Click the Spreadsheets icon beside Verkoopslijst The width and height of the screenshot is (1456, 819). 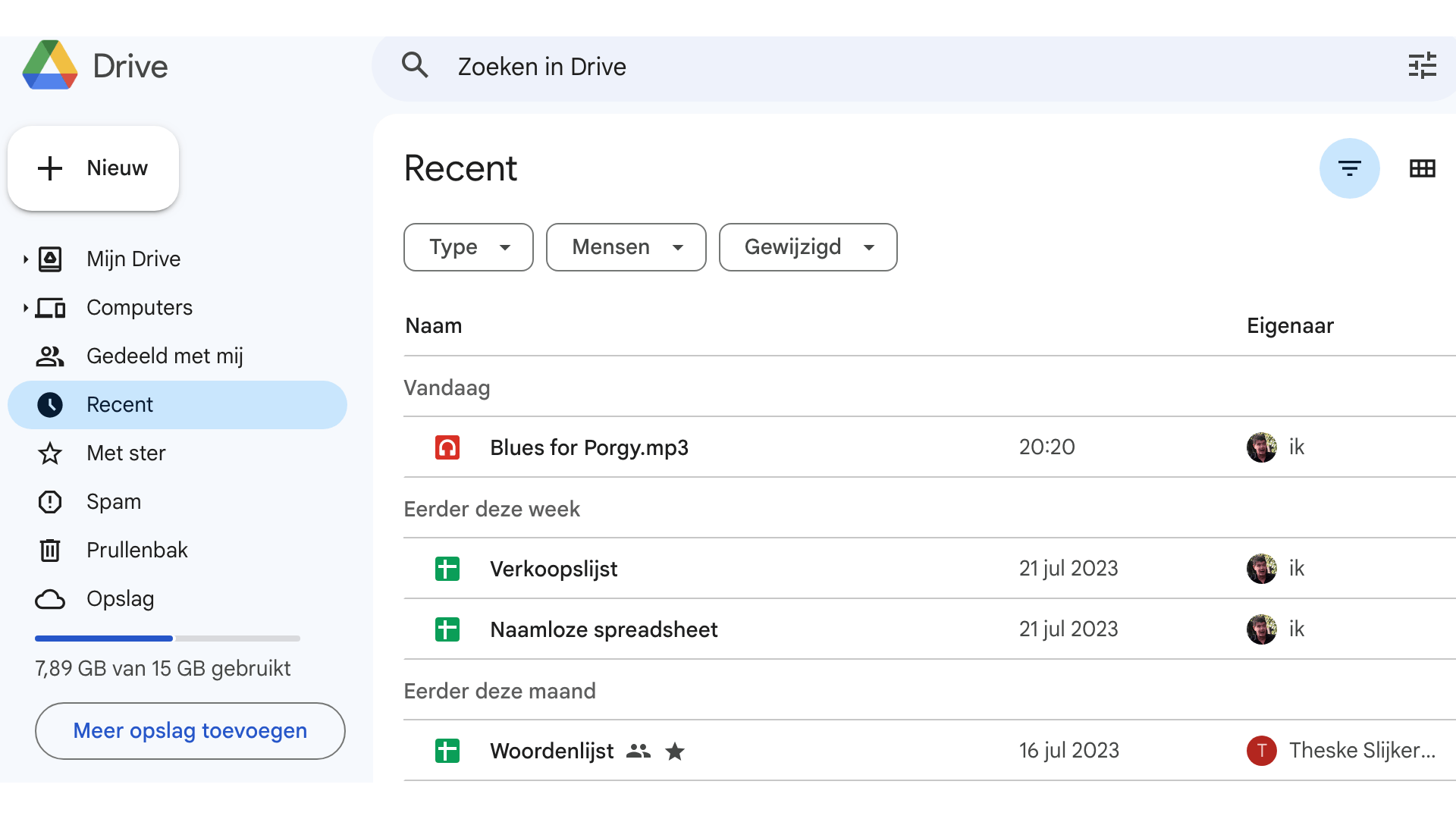(447, 568)
